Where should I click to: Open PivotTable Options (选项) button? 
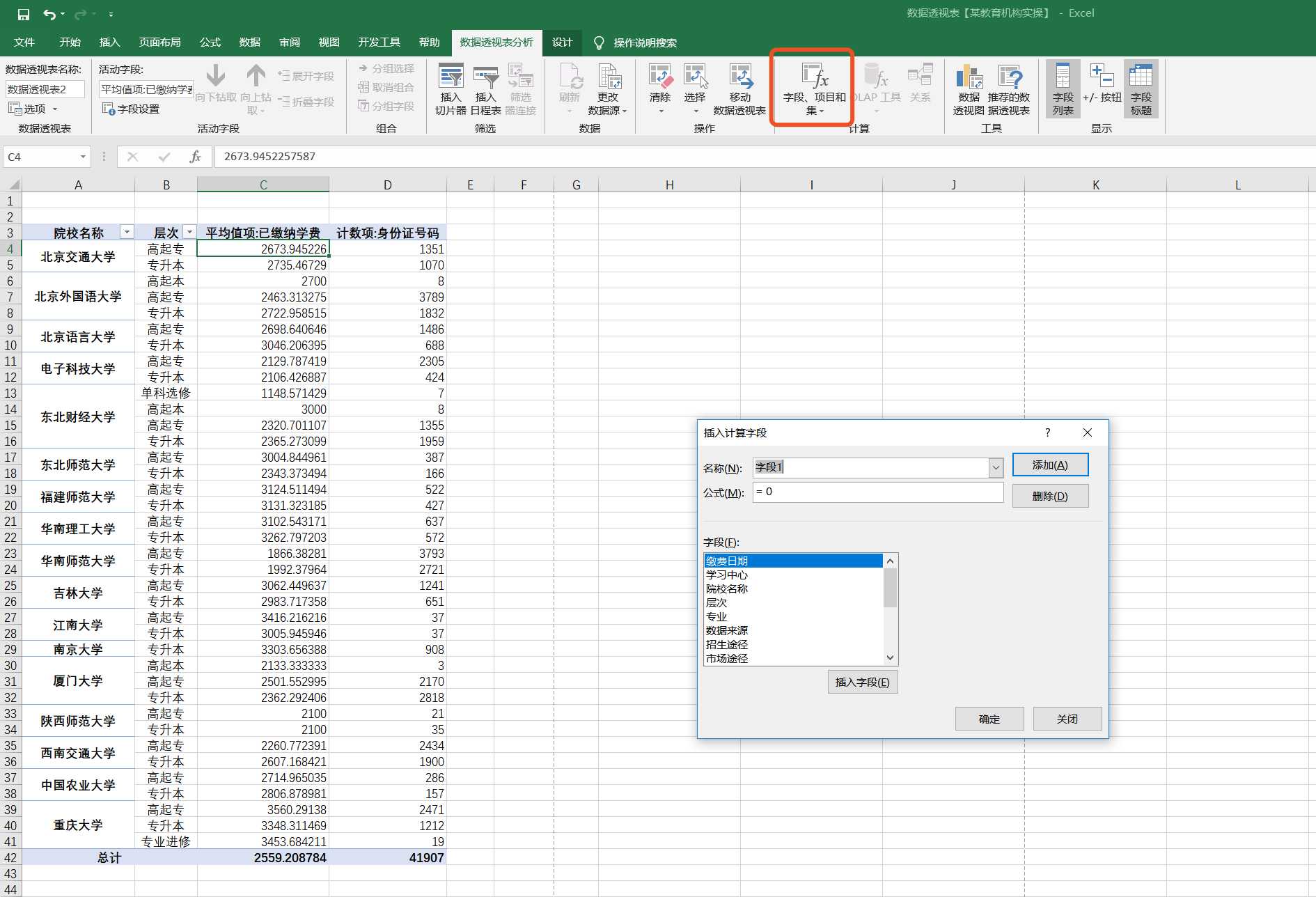pyautogui.click(x=32, y=109)
